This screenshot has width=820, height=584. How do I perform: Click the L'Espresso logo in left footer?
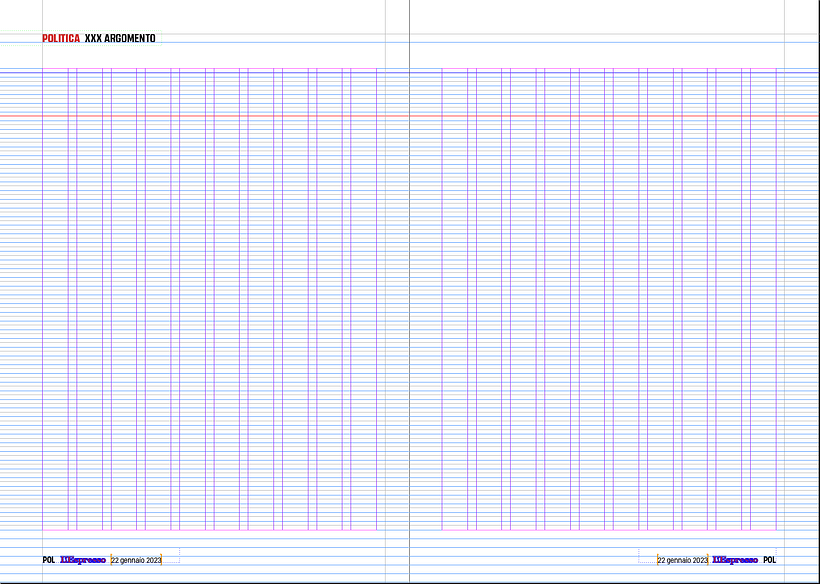(x=83, y=560)
